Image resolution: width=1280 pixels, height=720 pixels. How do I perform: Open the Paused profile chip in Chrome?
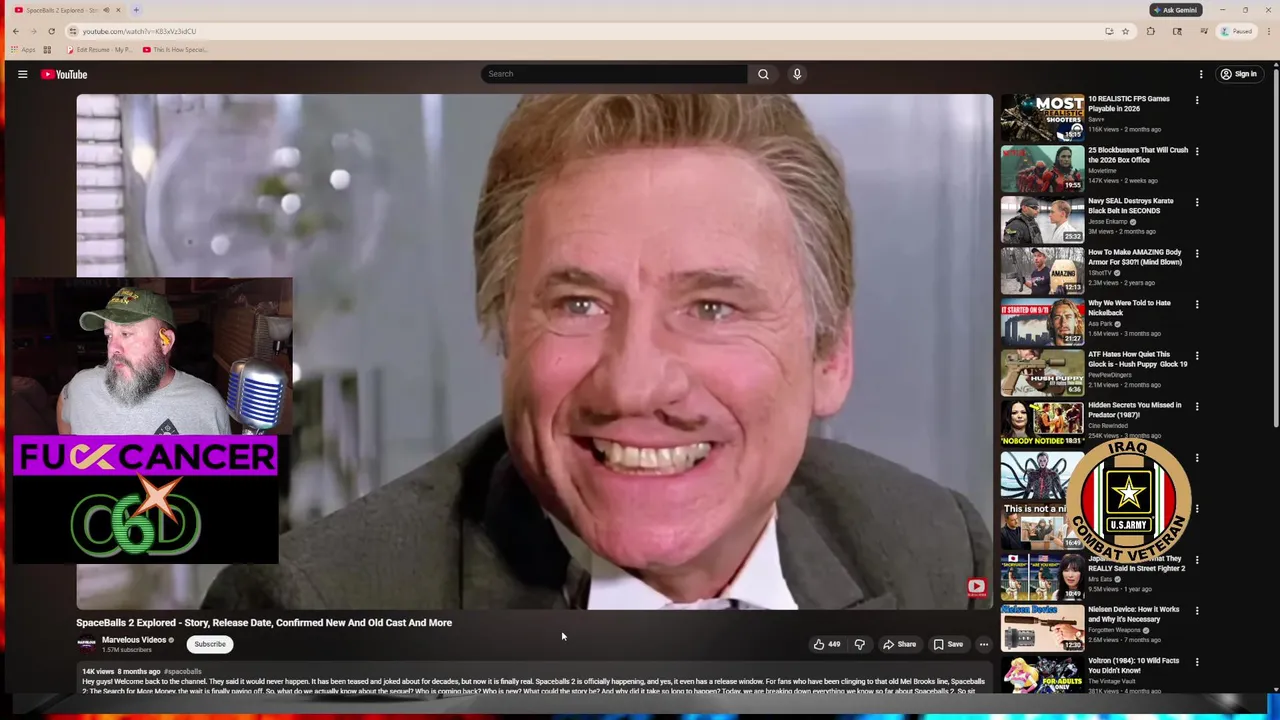coord(1236,31)
